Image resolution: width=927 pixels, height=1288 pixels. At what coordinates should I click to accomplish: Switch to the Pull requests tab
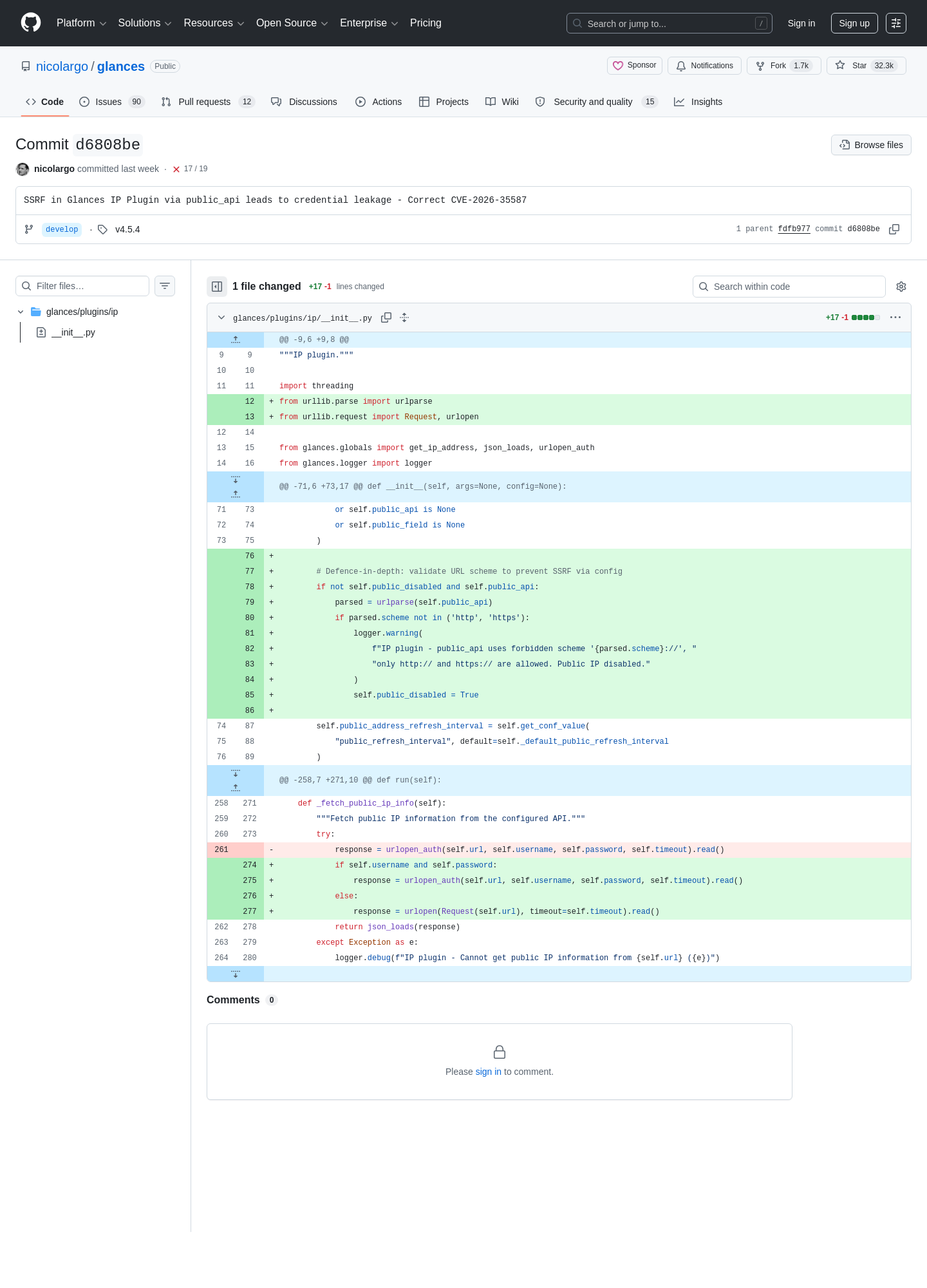pyautogui.click(x=208, y=102)
